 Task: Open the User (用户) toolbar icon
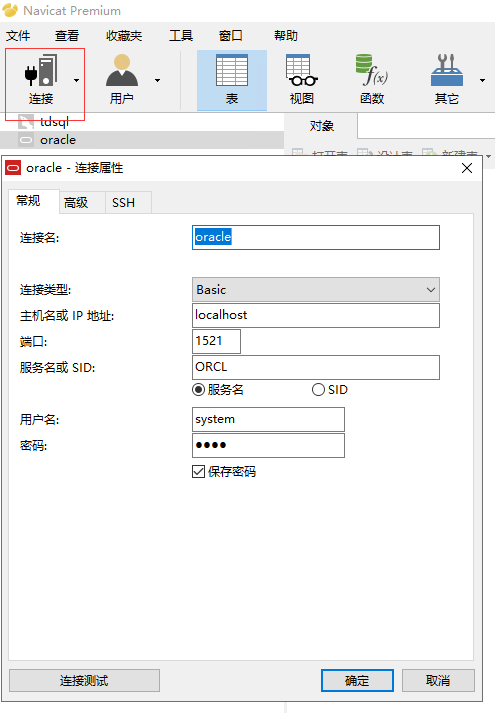pos(121,70)
